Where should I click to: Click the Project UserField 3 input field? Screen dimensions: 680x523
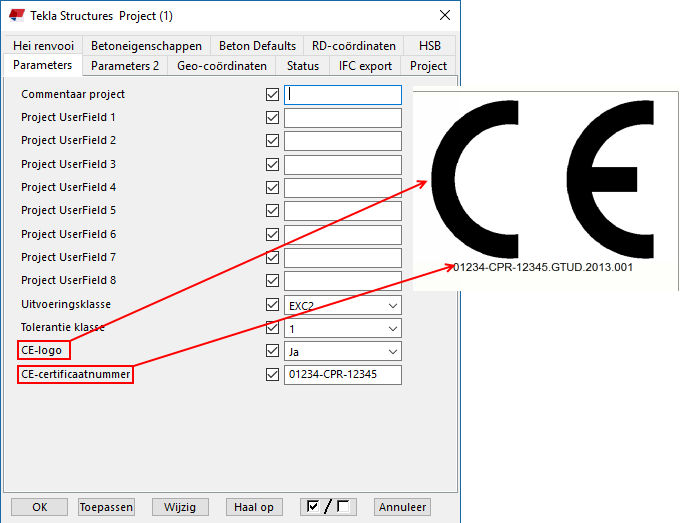(x=343, y=165)
